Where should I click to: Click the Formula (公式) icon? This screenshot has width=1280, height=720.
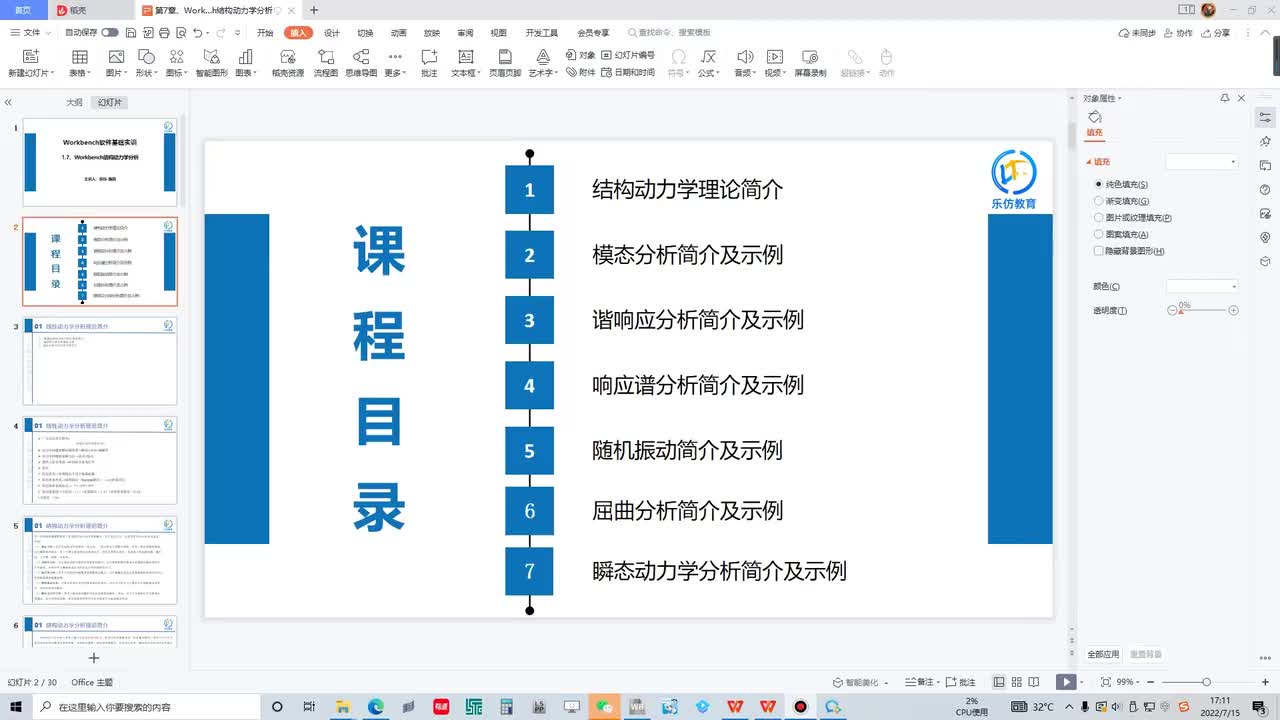coord(708,57)
